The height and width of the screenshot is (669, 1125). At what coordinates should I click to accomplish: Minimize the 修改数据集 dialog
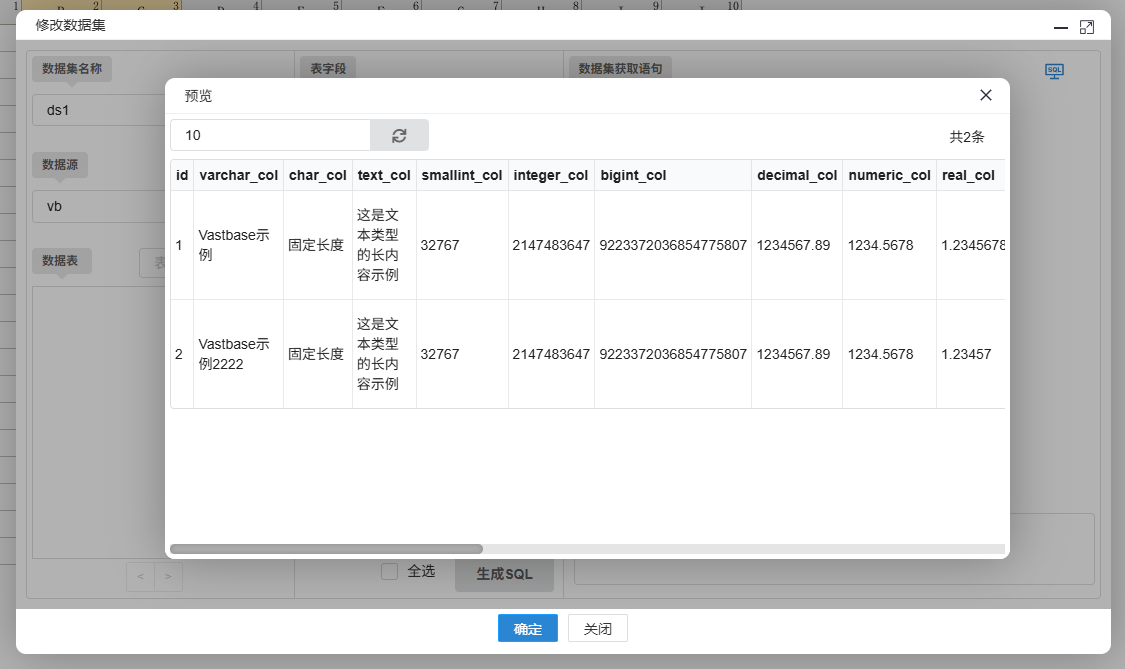(x=1061, y=27)
